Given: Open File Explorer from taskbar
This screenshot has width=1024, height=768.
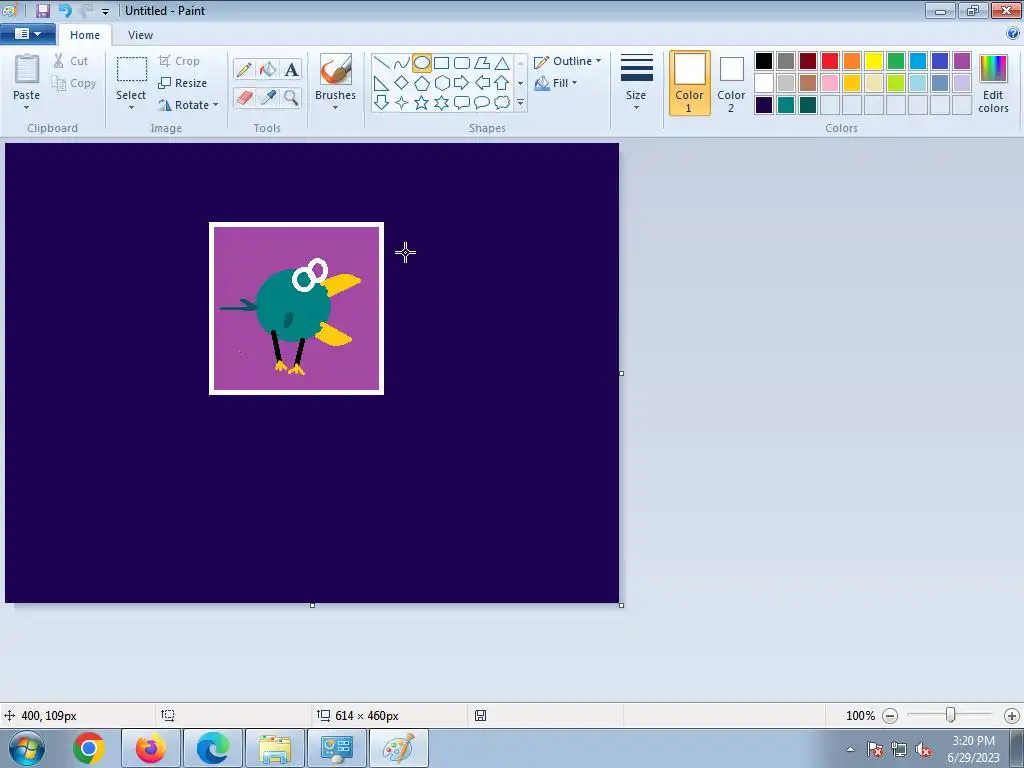Looking at the screenshot, I should (275, 748).
